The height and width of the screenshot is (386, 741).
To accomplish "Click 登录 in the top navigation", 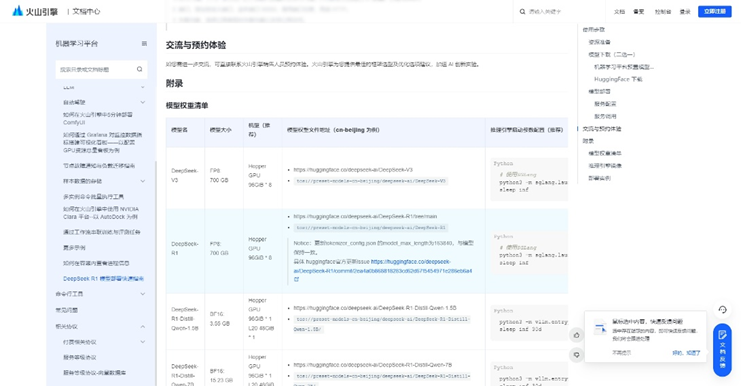I will (685, 12).
